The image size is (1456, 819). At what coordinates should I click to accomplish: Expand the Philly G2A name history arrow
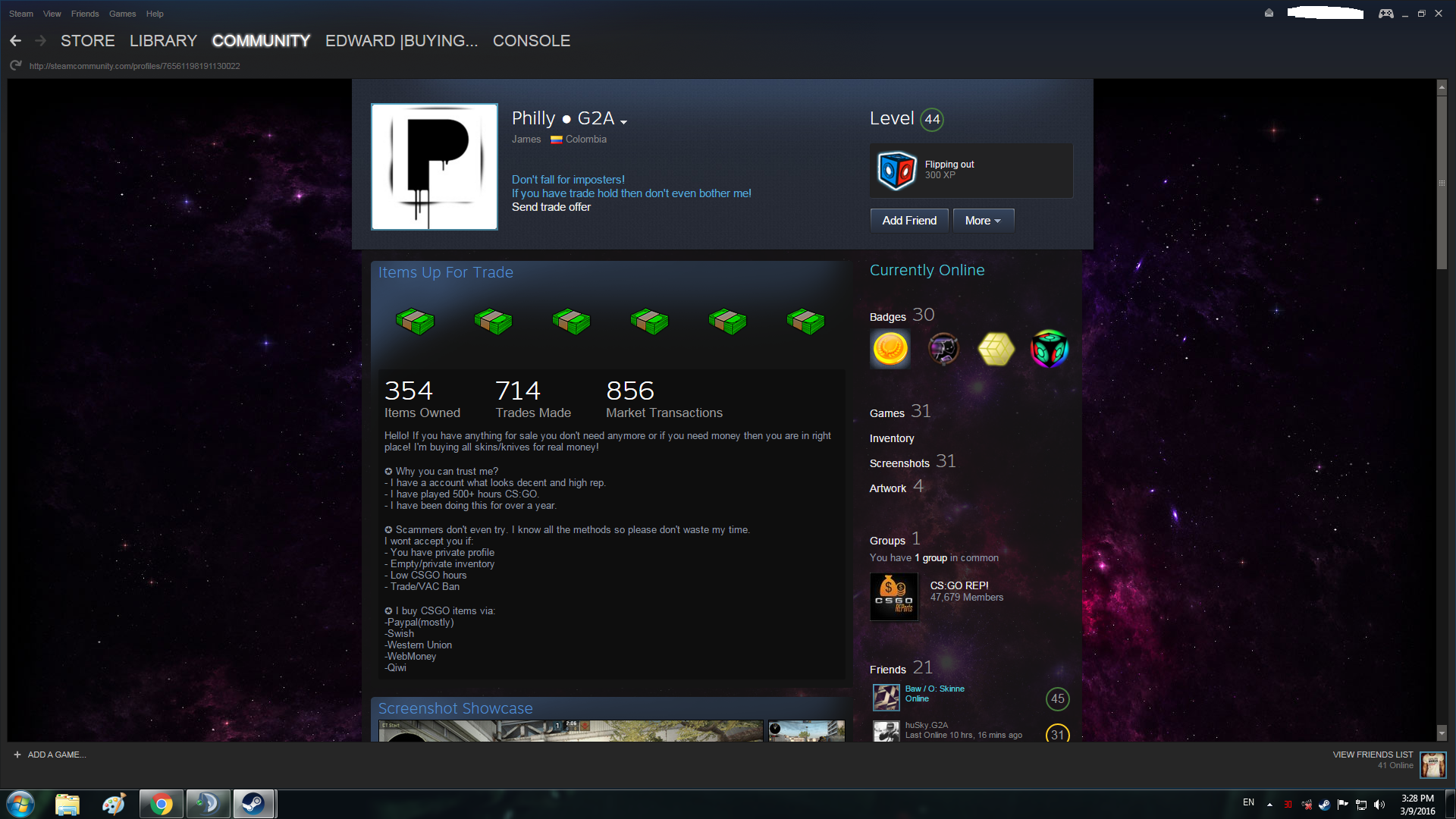623,122
